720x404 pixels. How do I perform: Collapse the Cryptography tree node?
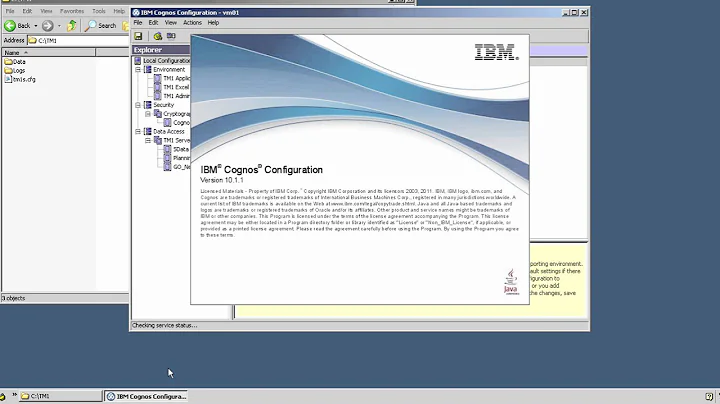point(148,113)
